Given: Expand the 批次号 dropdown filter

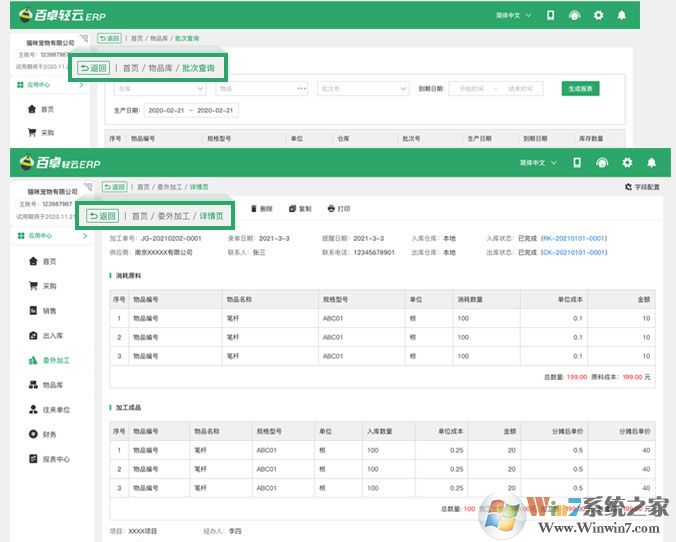Looking at the screenshot, I should coord(362,89).
